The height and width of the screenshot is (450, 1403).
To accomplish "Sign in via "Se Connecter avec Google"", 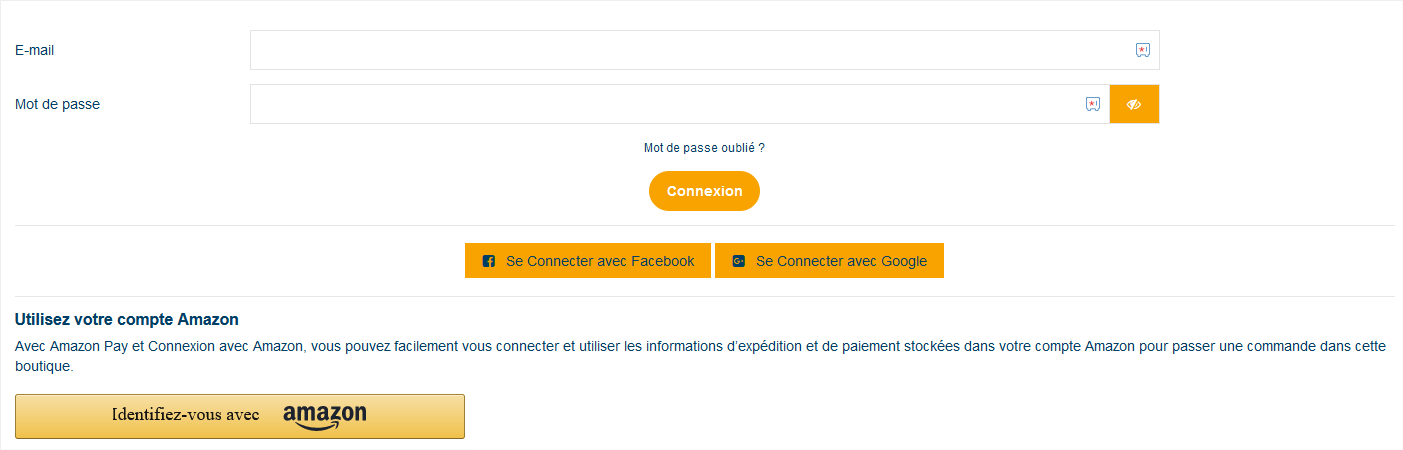I will [829, 261].
